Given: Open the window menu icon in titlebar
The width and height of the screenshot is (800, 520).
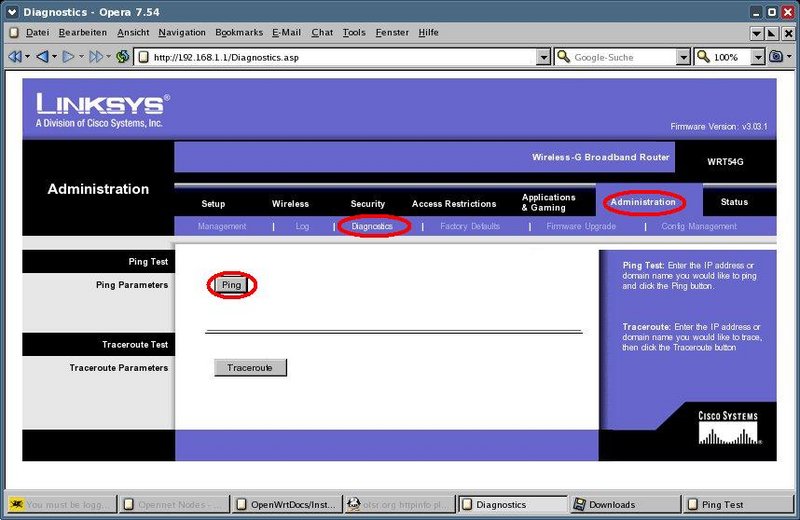Looking at the screenshot, I should click(12, 12).
